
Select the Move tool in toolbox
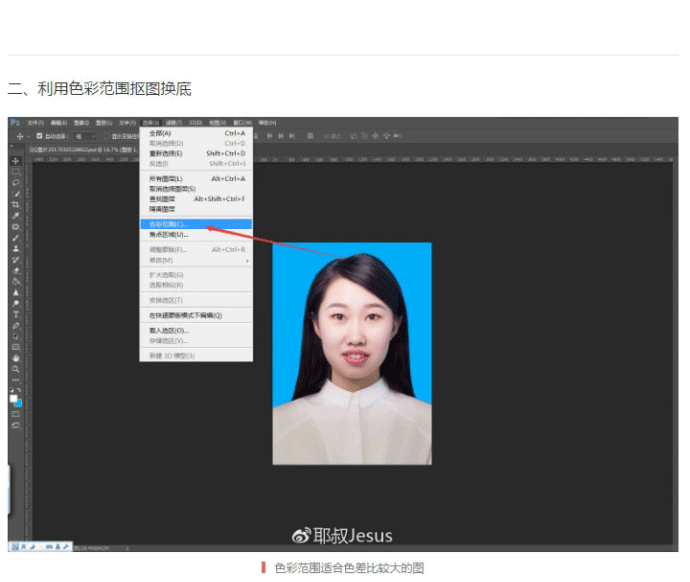coord(16,161)
